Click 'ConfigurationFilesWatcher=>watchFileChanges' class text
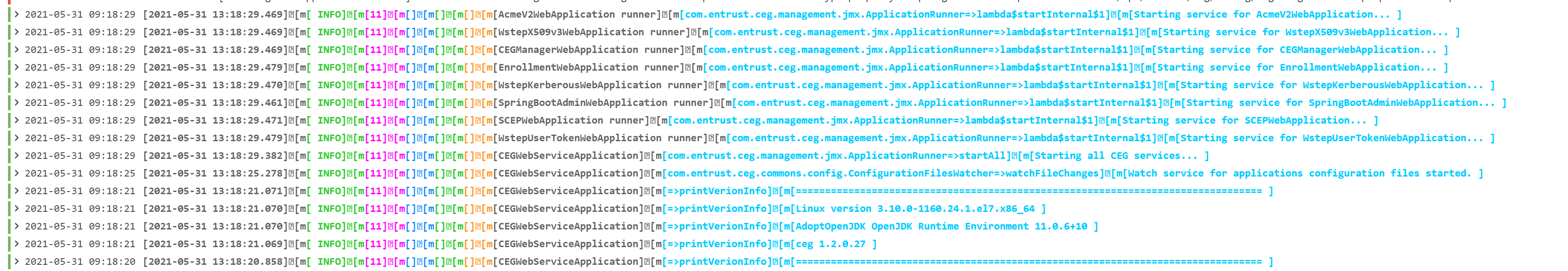This screenshot has height=271, width=1568. 973,173
